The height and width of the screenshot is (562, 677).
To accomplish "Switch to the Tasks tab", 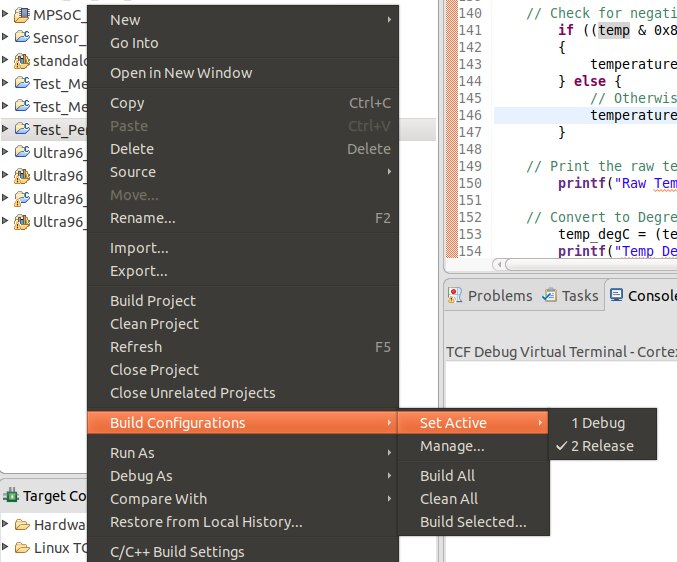I will [x=570, y=296].
